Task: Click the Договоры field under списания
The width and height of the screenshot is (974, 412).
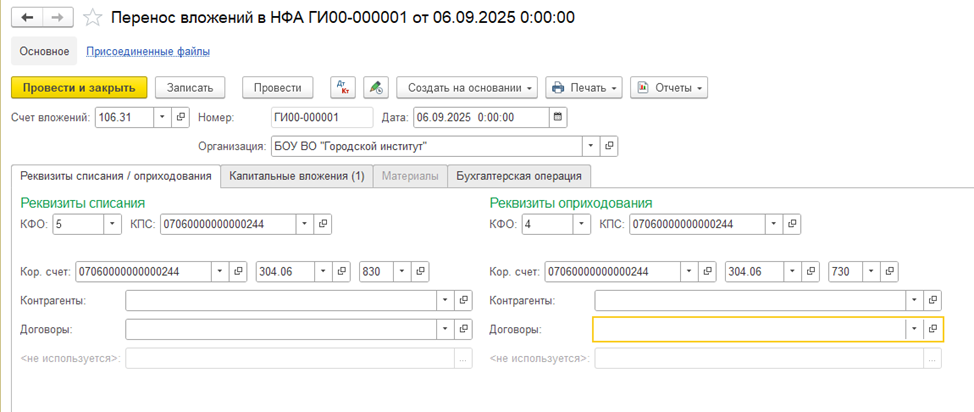Action: (x=281, y=329)
